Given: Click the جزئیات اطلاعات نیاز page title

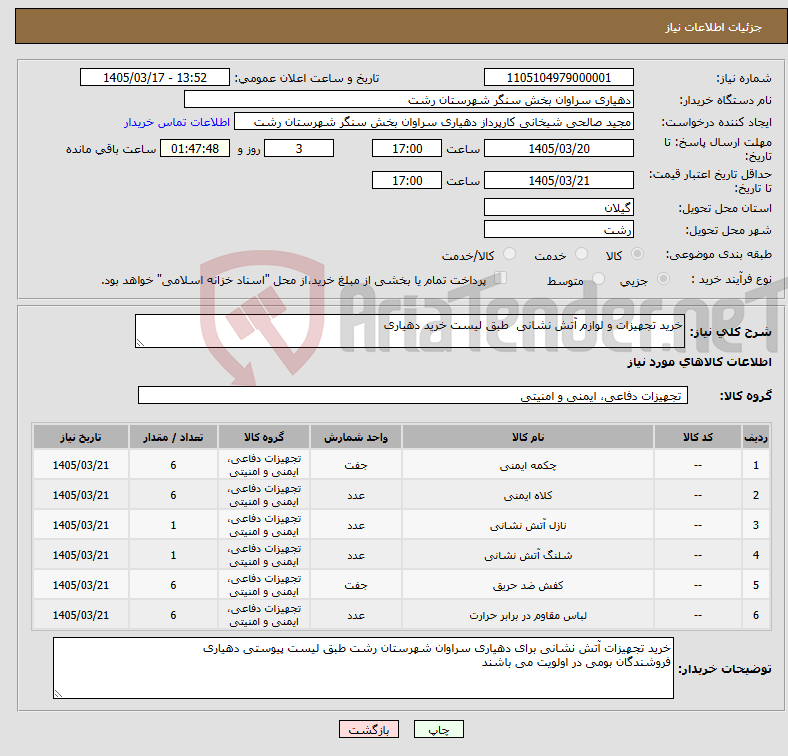Looking at the screenshot, I should 713,27.
